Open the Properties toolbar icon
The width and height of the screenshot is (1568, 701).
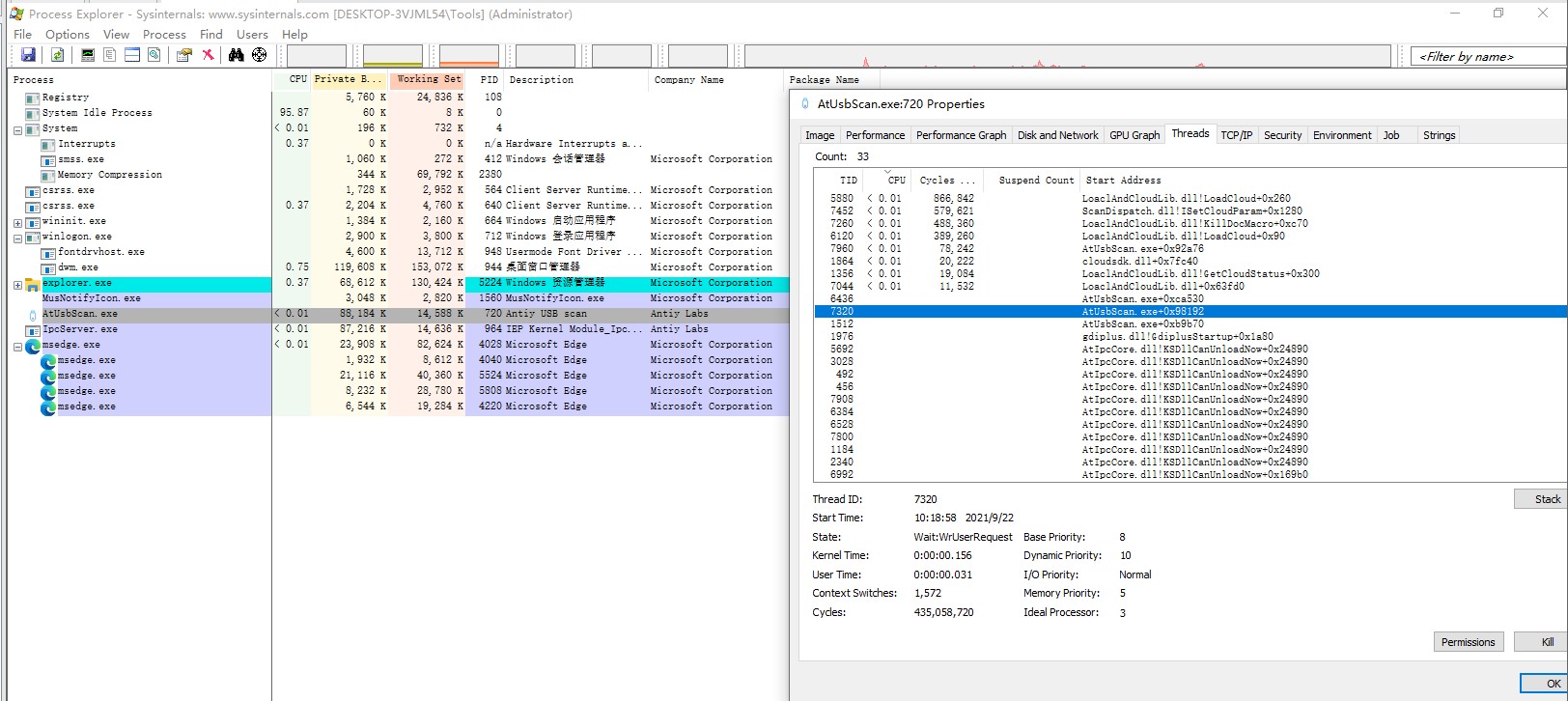(x=183, y=55)
